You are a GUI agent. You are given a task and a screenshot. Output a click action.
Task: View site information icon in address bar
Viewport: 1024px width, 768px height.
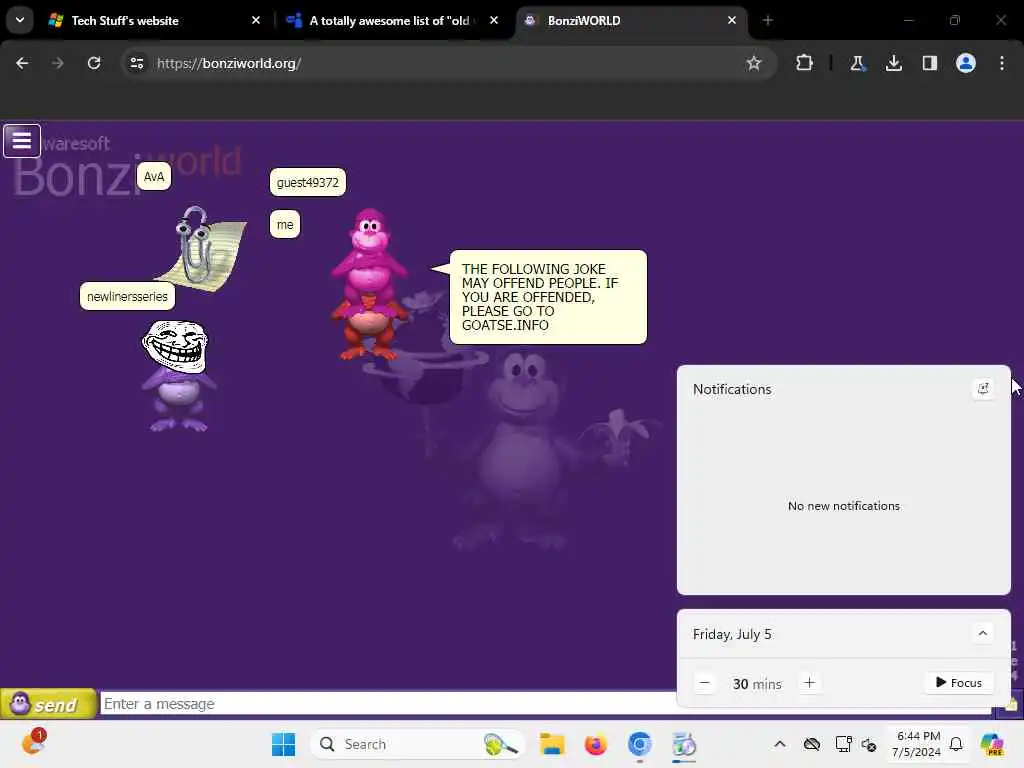coord(136,63)
